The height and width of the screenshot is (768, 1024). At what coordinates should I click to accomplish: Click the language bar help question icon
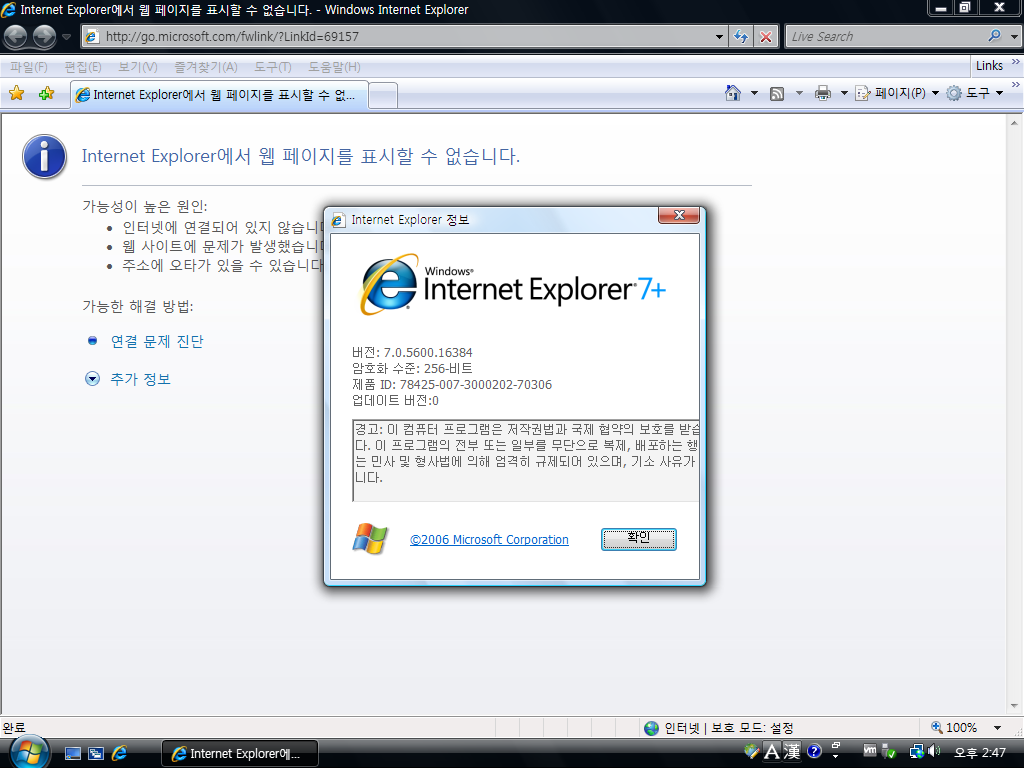(814, 751)
